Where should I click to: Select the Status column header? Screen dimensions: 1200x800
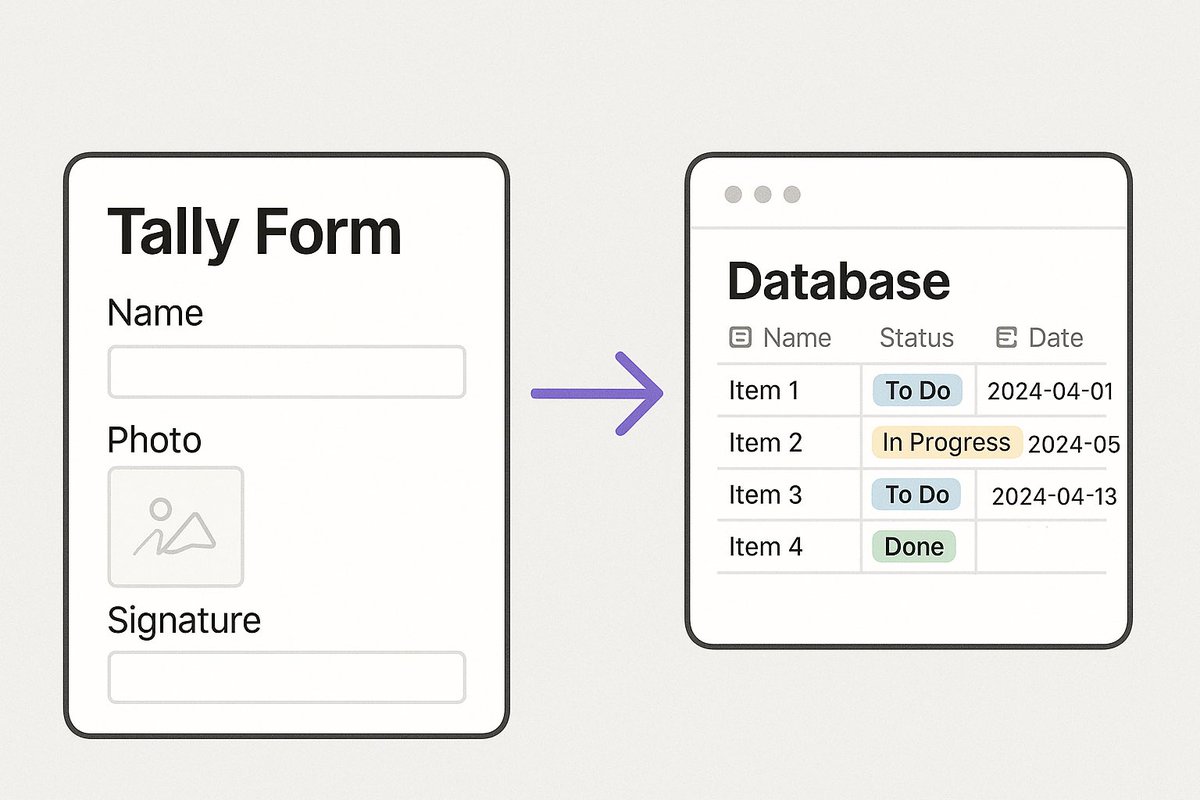(x=917, y=338)
